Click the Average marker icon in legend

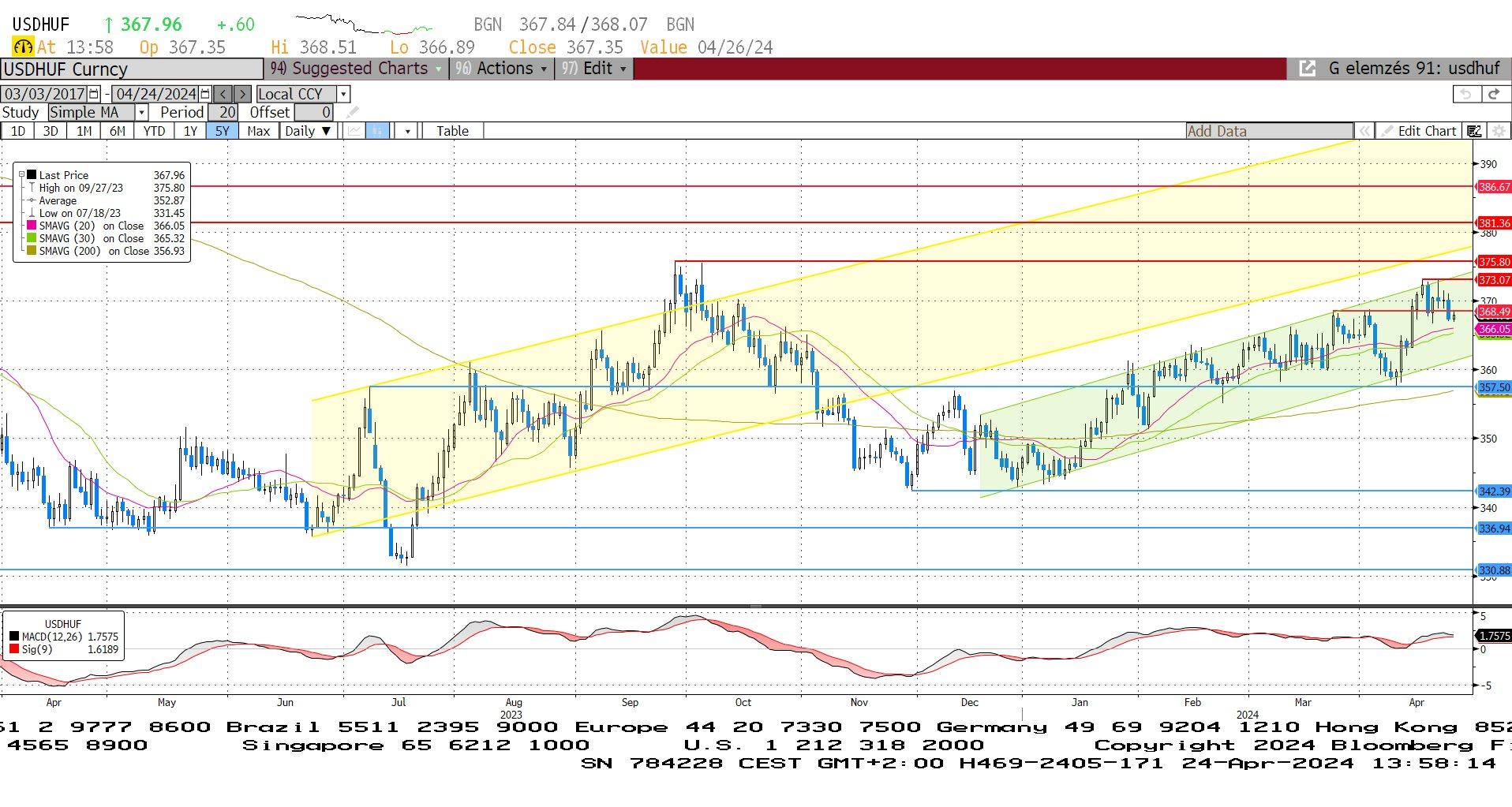(x=32, y=200)
